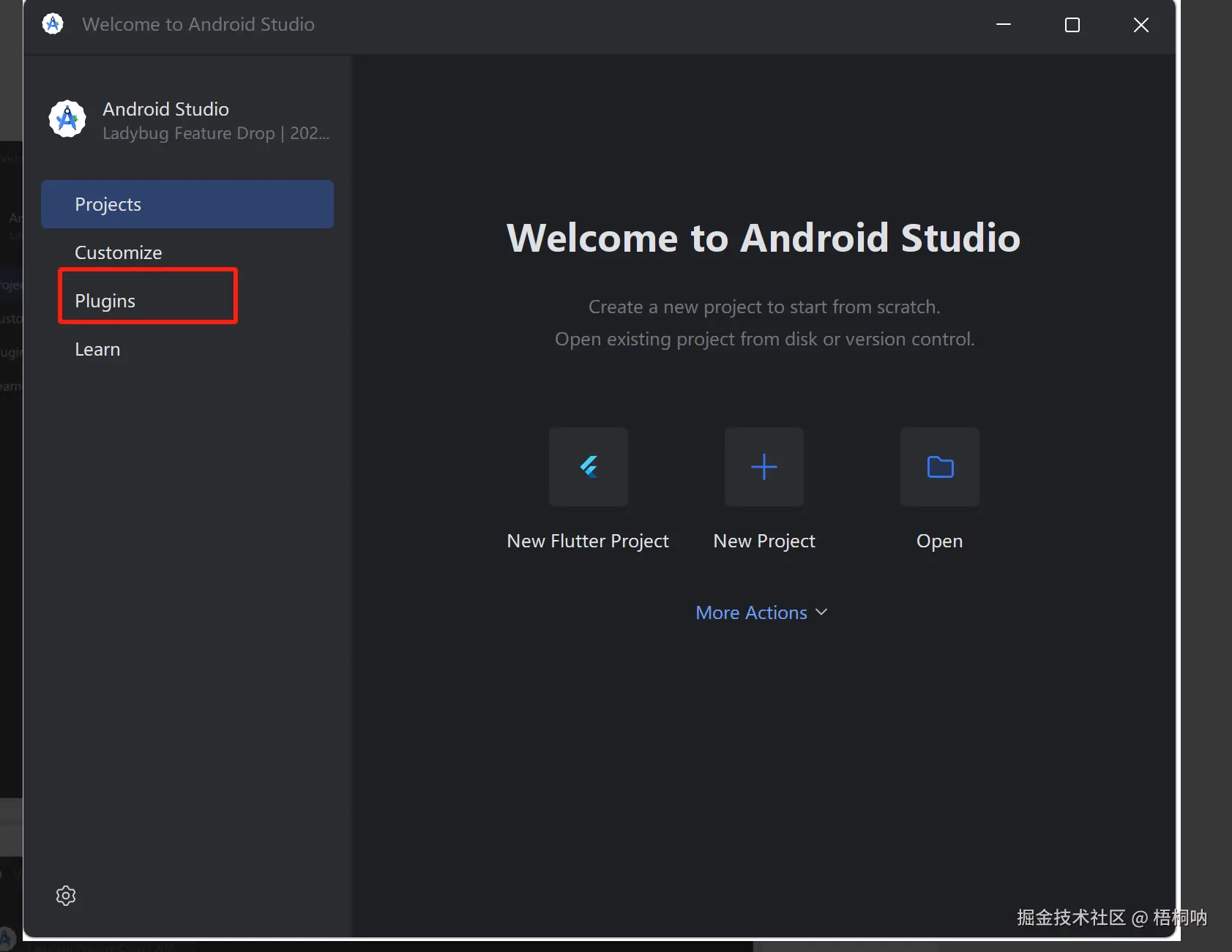Select the Learn tab
The width and height of the screenshot is (1232, 952).
(x=187, y=349)
